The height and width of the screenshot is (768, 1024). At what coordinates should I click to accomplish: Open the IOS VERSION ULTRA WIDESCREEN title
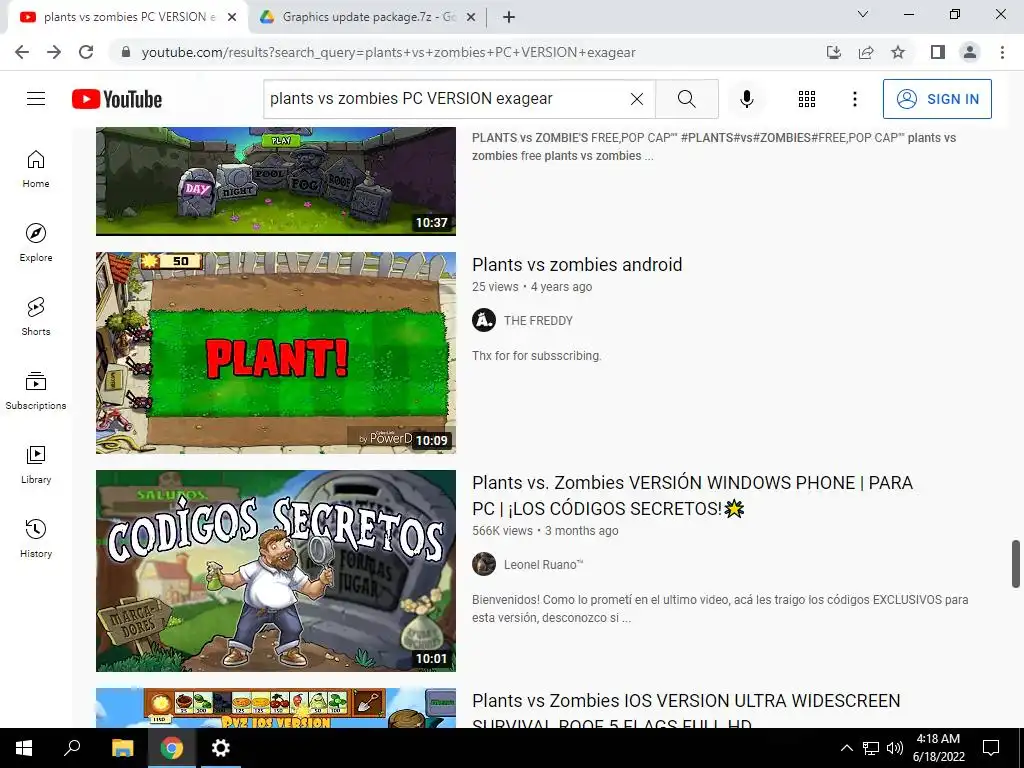(686, 711)
